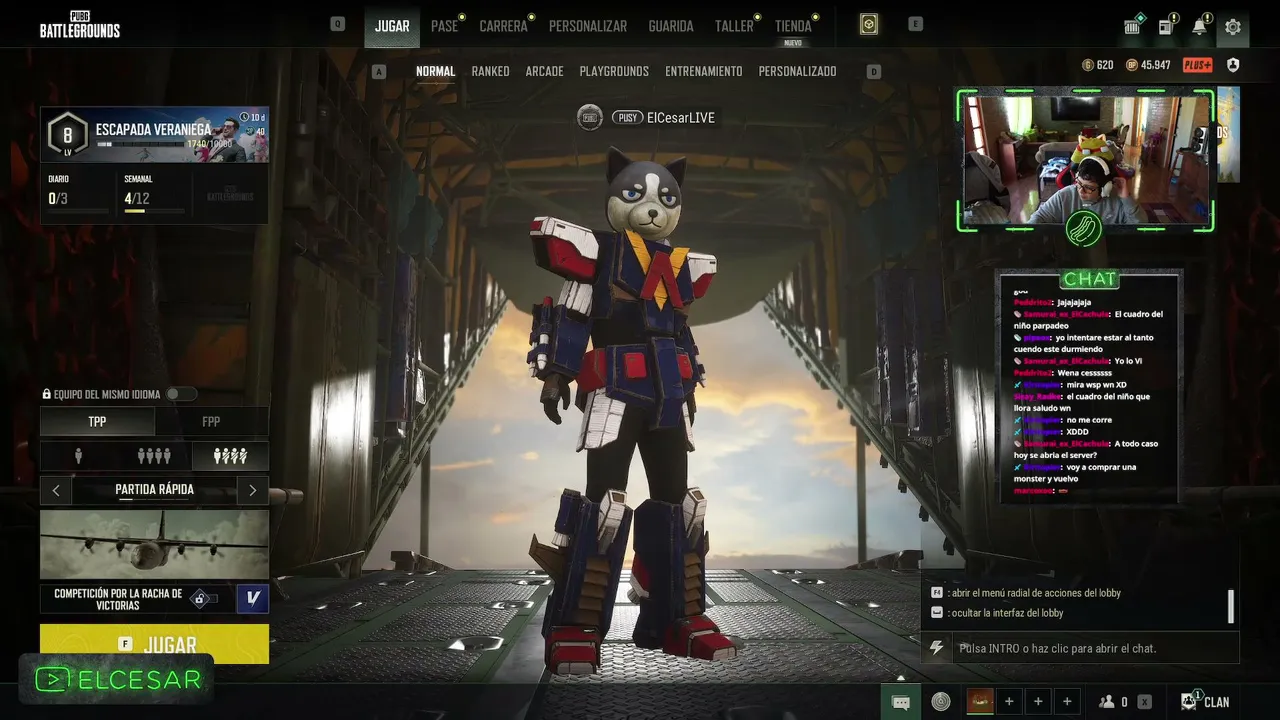Select solo mode with the single player icon

(79, 456)
